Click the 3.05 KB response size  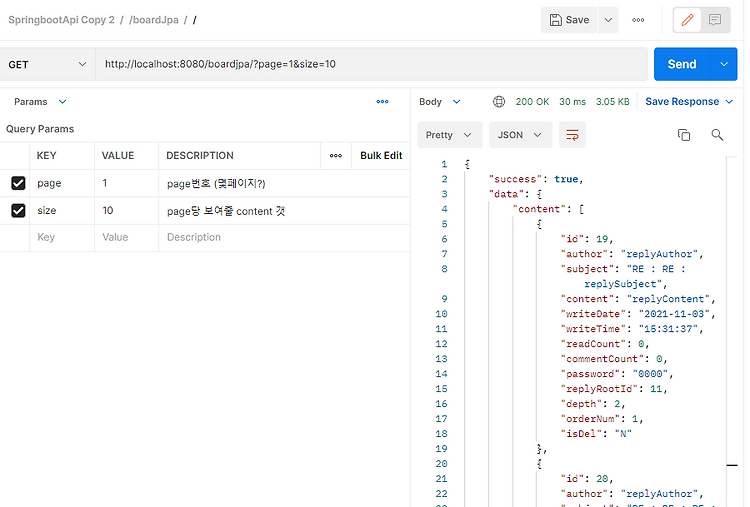pos(613,102)
